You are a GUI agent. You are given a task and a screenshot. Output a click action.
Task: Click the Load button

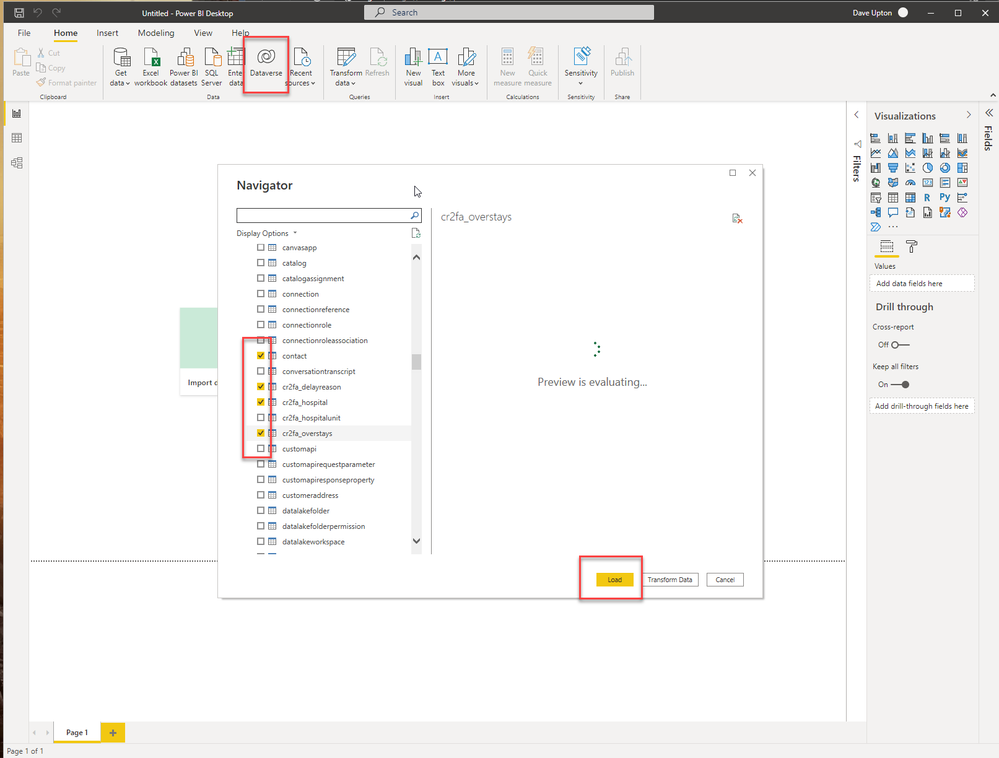coord(614,580)
